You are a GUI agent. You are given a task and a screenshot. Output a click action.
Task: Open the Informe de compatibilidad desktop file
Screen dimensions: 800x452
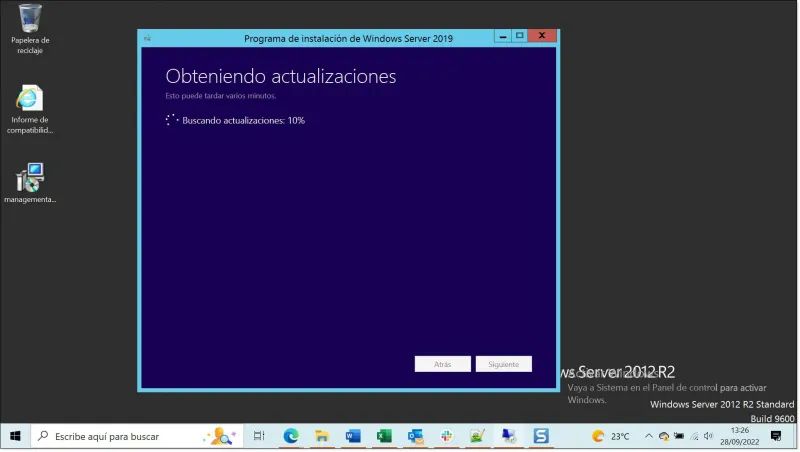click(x=30, y=99)
